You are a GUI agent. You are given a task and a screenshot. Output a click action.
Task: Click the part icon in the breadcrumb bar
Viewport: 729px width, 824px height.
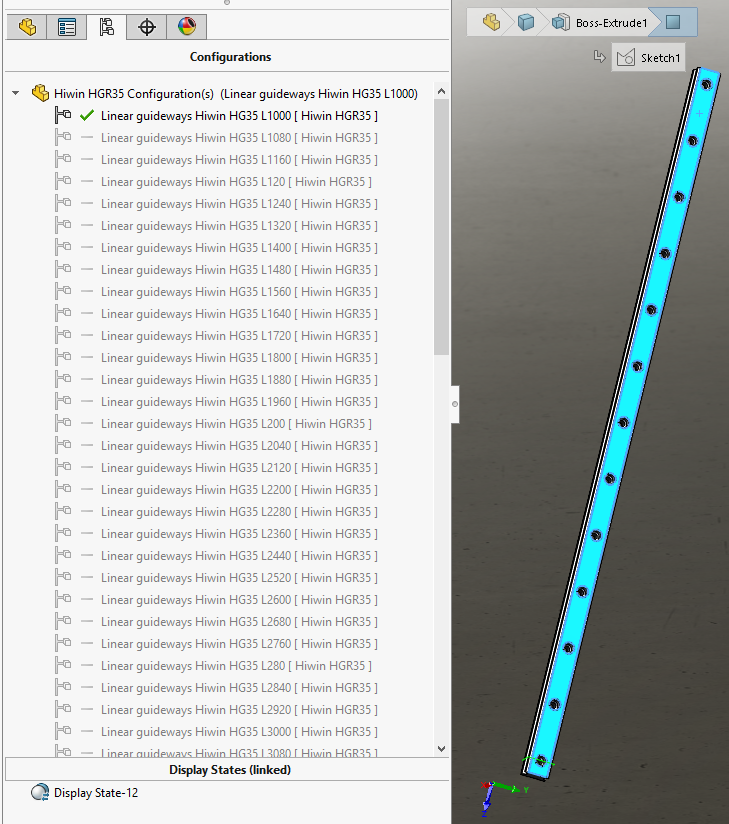[491, 22]
